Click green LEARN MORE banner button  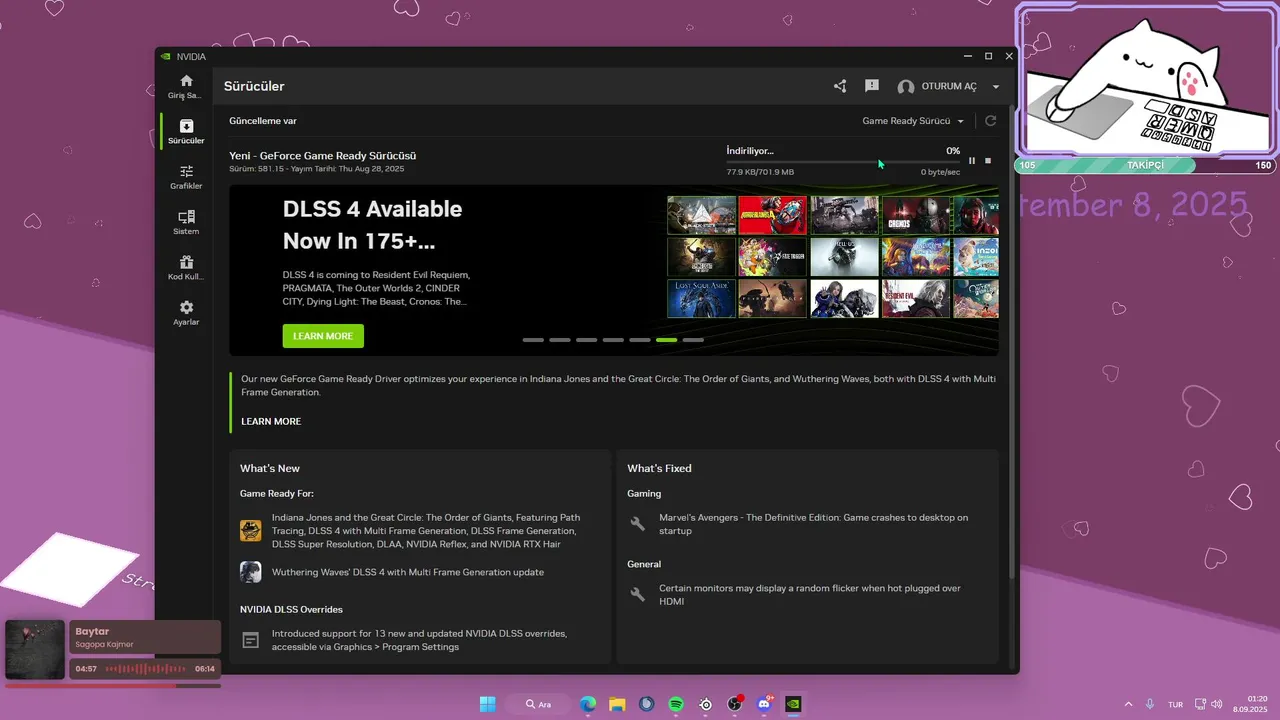323,336
